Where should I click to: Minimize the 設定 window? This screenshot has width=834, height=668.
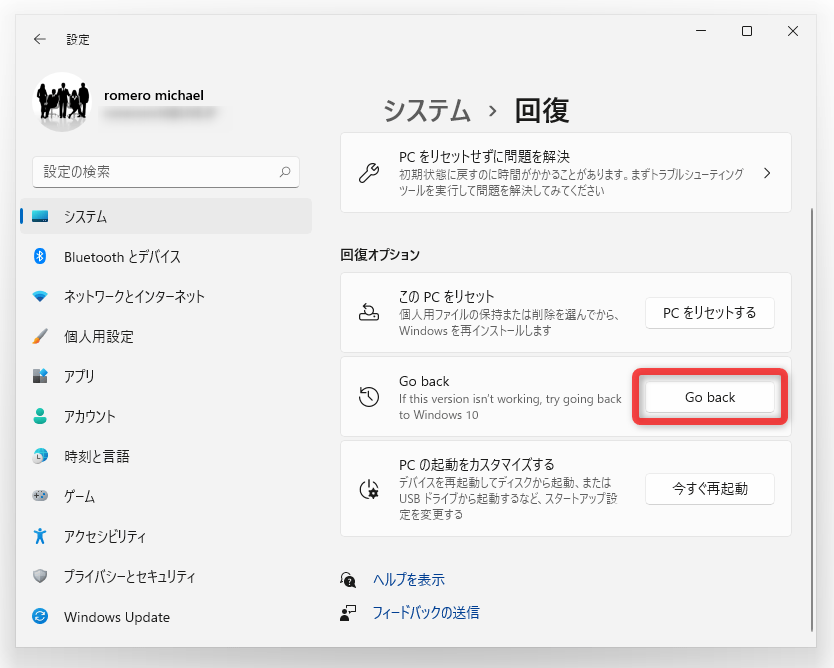pos(701,31)
